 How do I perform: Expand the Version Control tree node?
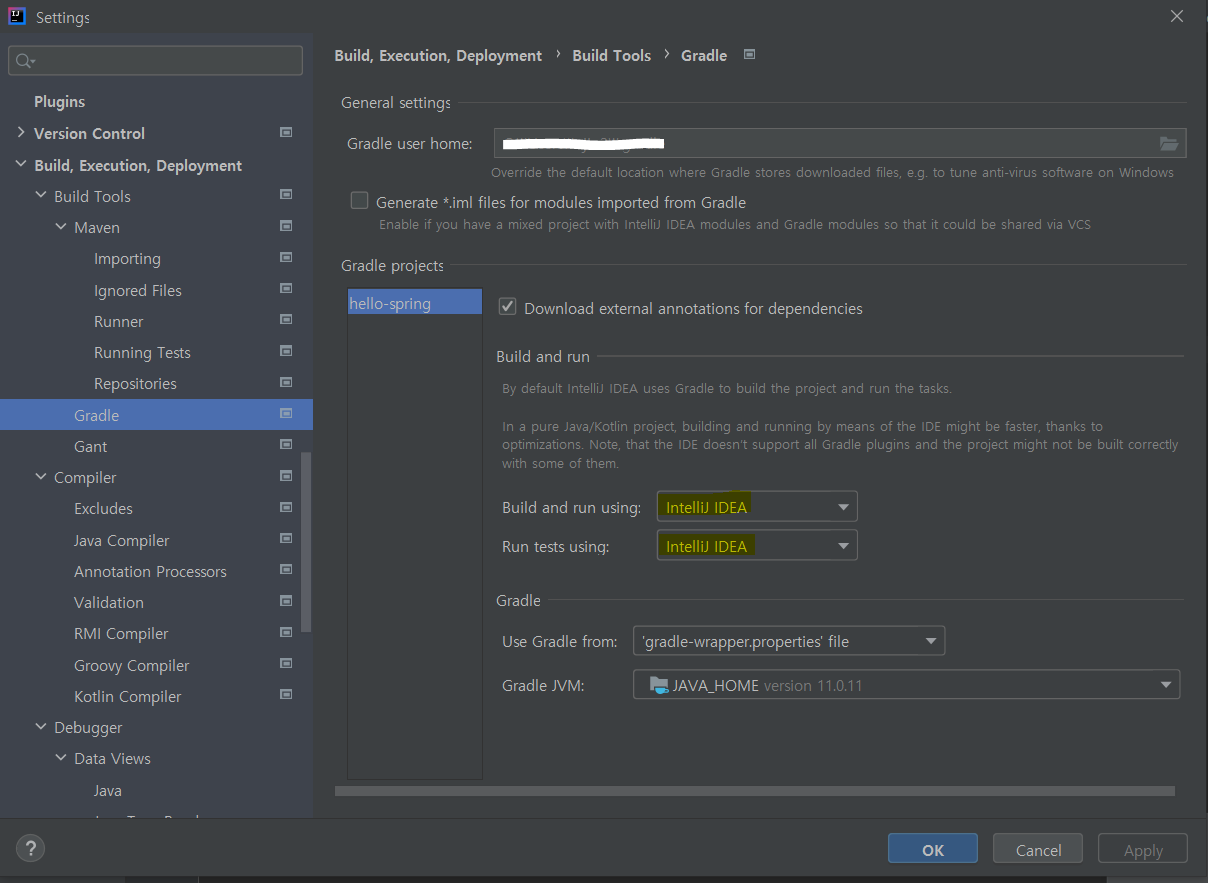[21, 133]
